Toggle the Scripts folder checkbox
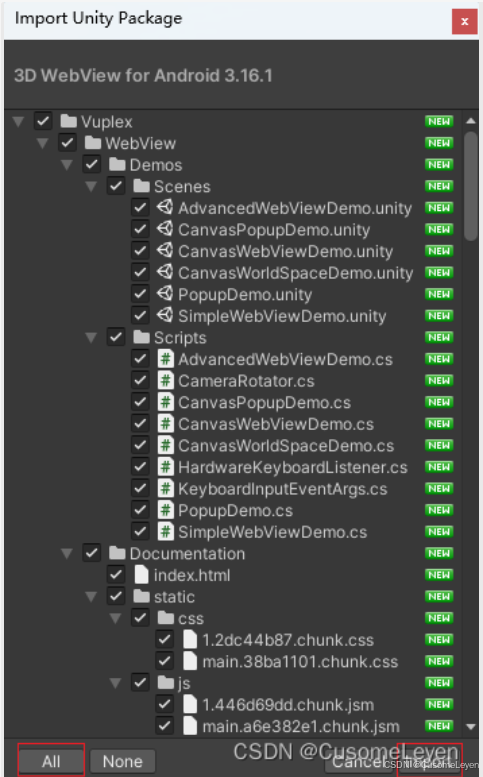The width and height of the screenshot is (483, 777). pos(116,337)
